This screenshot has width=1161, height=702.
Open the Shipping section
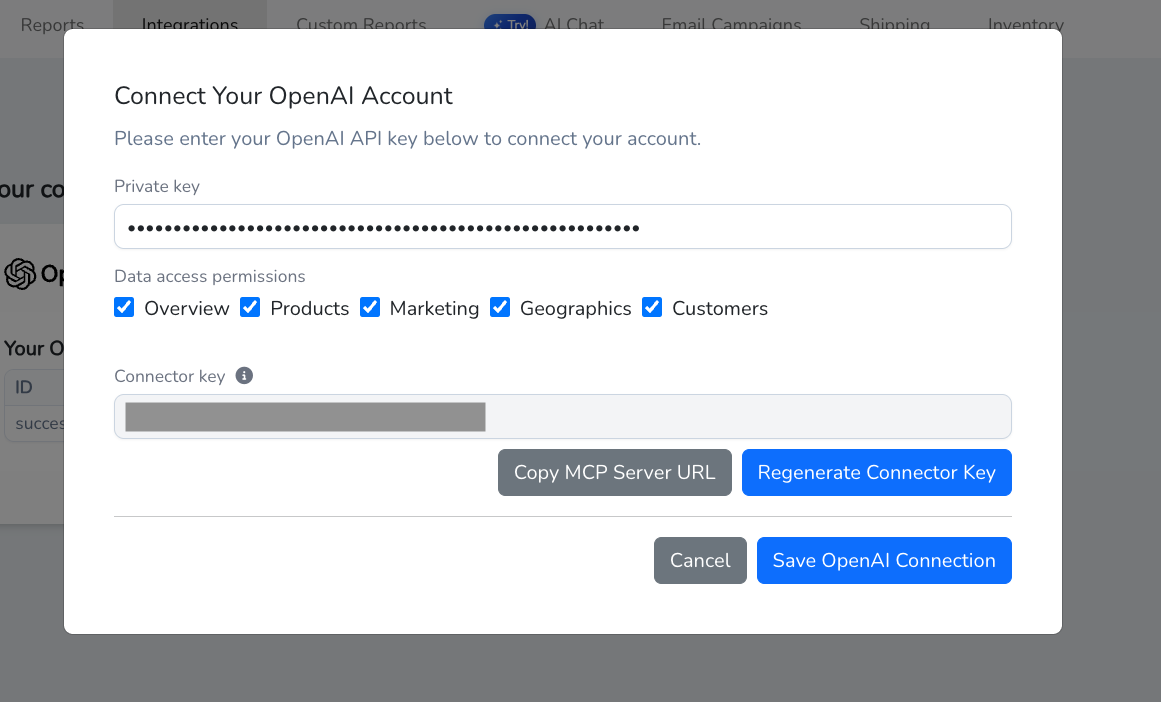pos(894,24)
